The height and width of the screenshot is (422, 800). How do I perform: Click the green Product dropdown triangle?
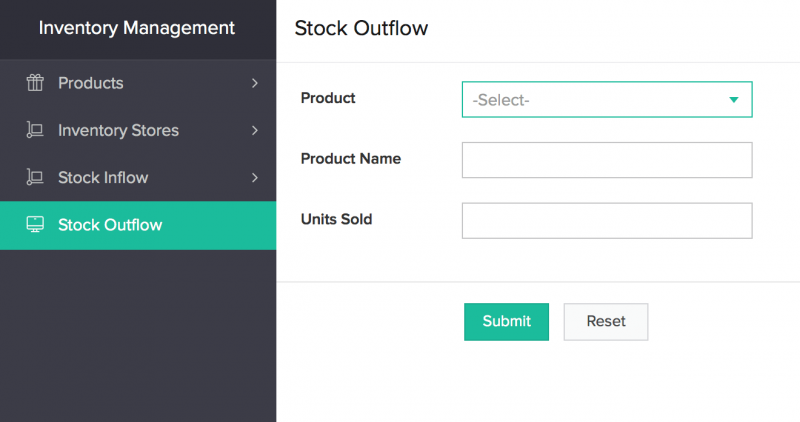coord(734,100)
